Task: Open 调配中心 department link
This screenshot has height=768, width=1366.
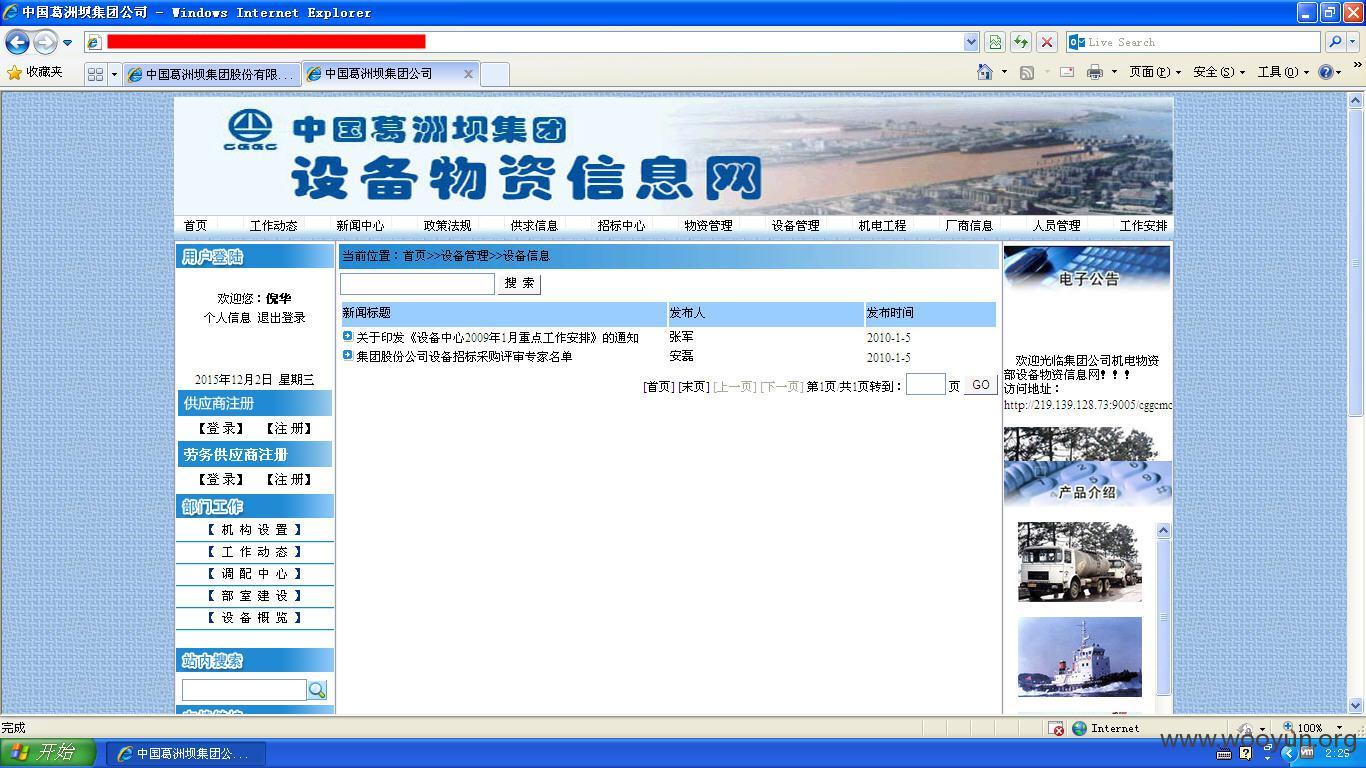Action: click(255, 574)
